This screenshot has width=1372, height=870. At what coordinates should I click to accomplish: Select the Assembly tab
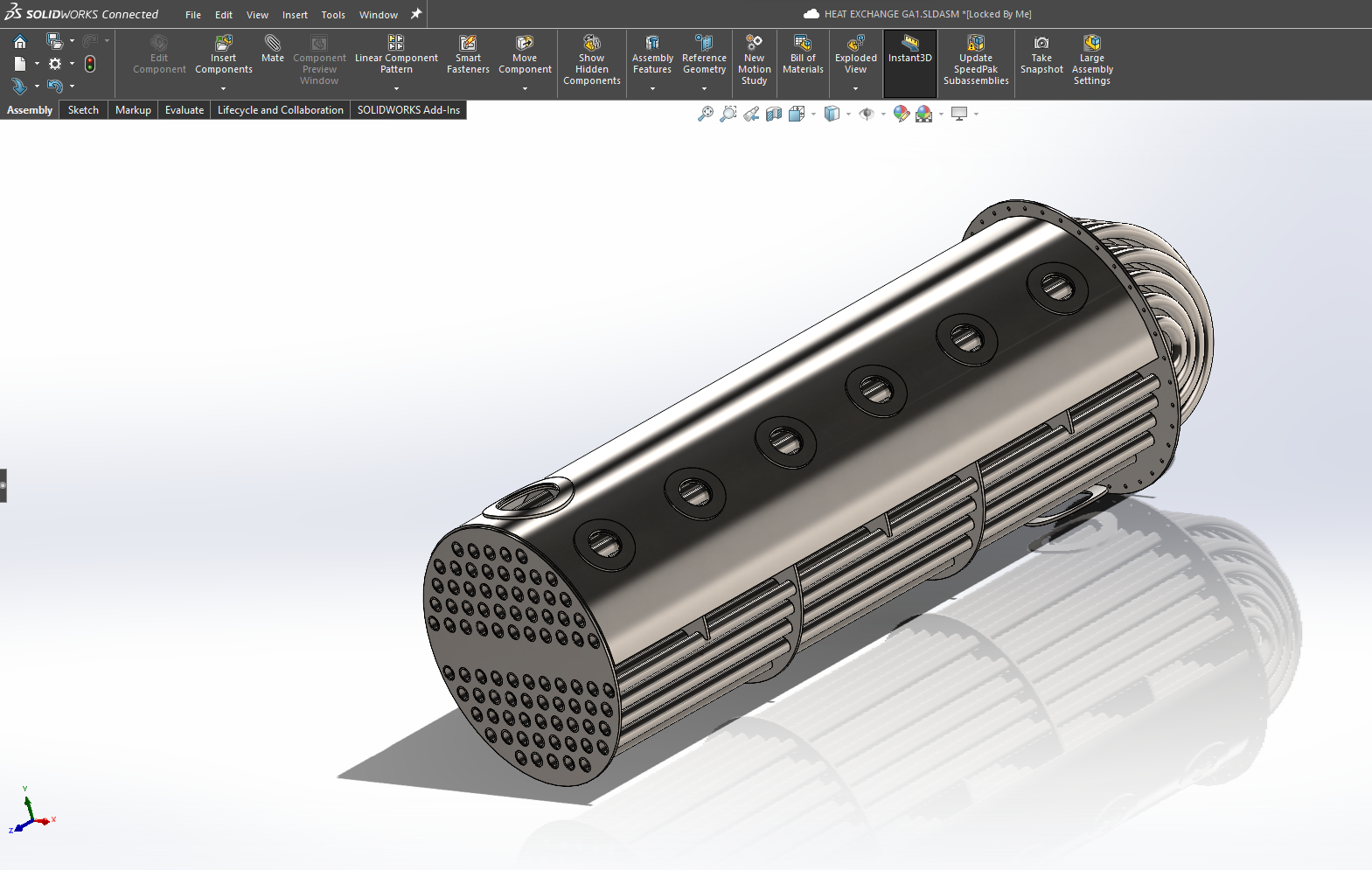(x=30, y=110)
